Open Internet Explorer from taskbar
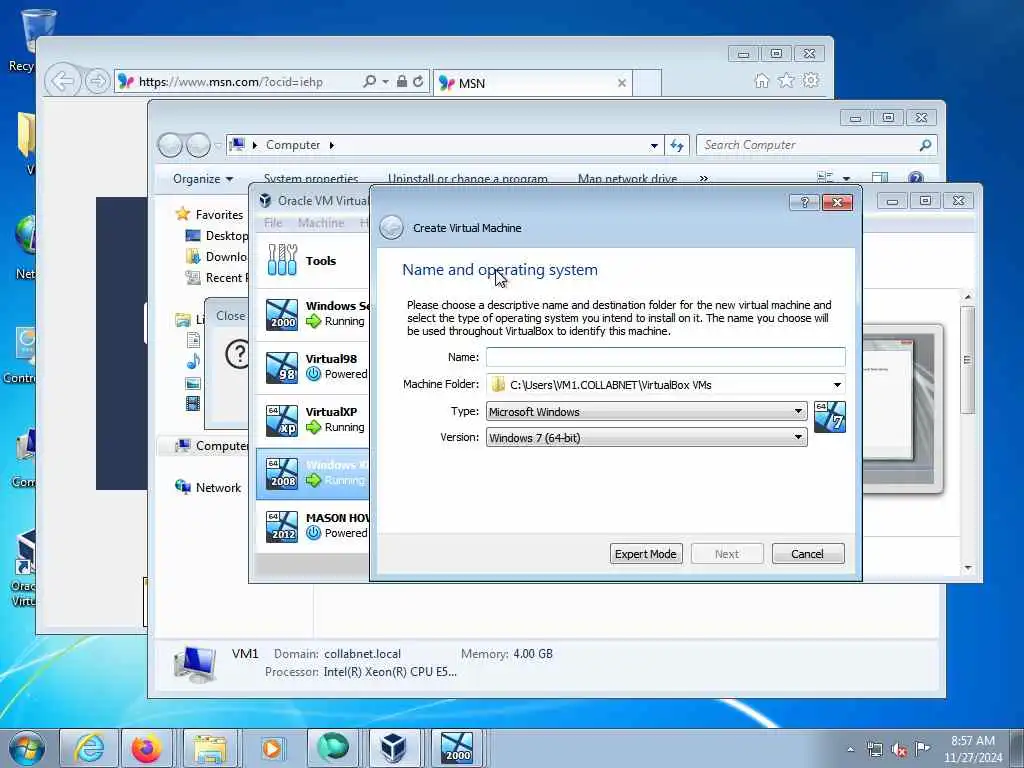The width and height of the screenshot is (1024, 768). tap(89, 748)
